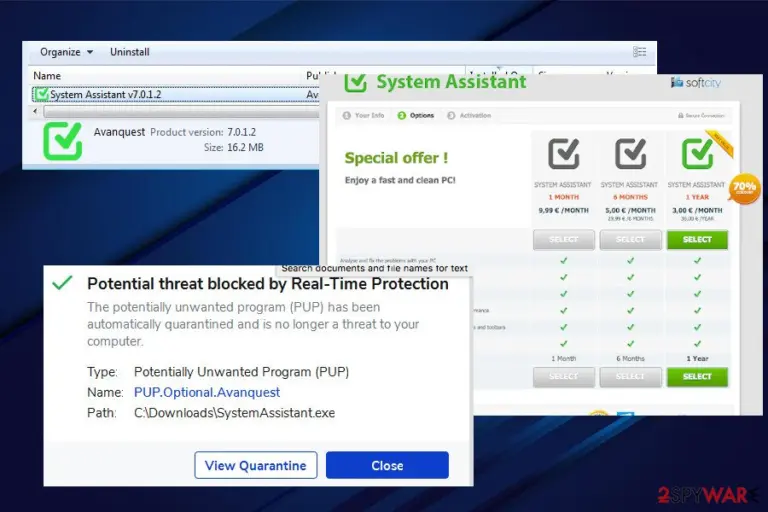This screenshot has width=768, height=512.
Task: Click the Name column header
Action: (47, 76)
